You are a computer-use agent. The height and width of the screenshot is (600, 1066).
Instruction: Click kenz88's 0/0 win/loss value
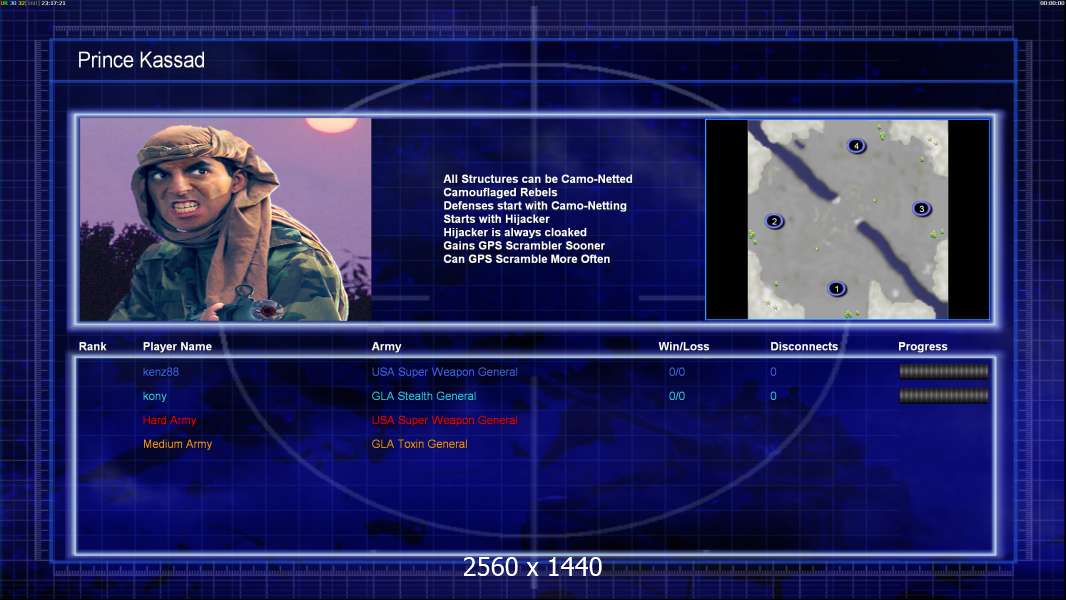[x=676, y=372]
